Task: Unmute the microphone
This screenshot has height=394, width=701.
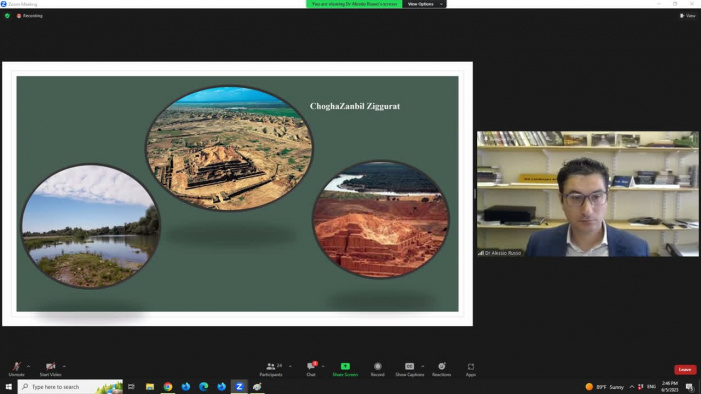Action: pyautogui.click(x=17, y=369)
